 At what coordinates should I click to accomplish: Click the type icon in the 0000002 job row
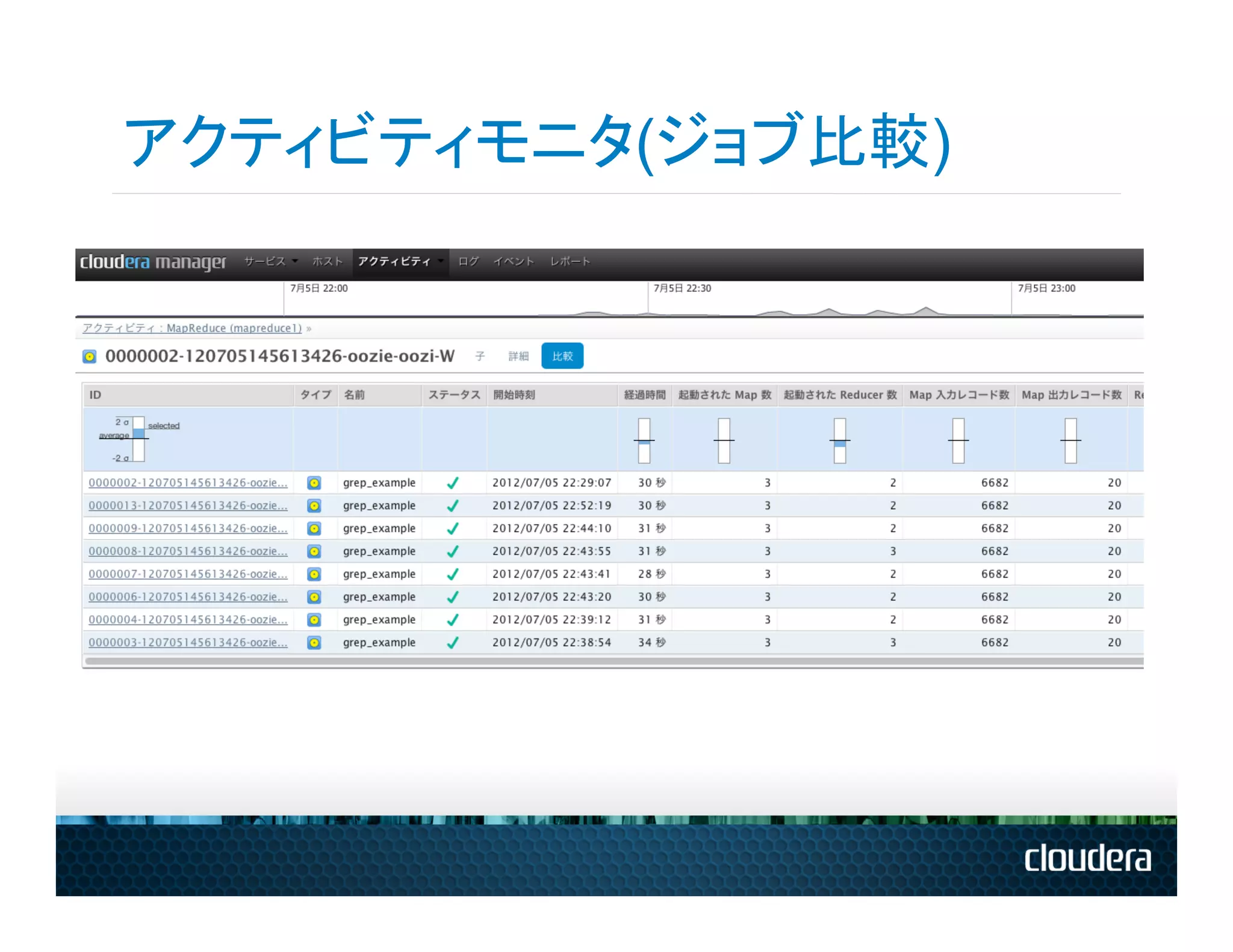point(314,483)
